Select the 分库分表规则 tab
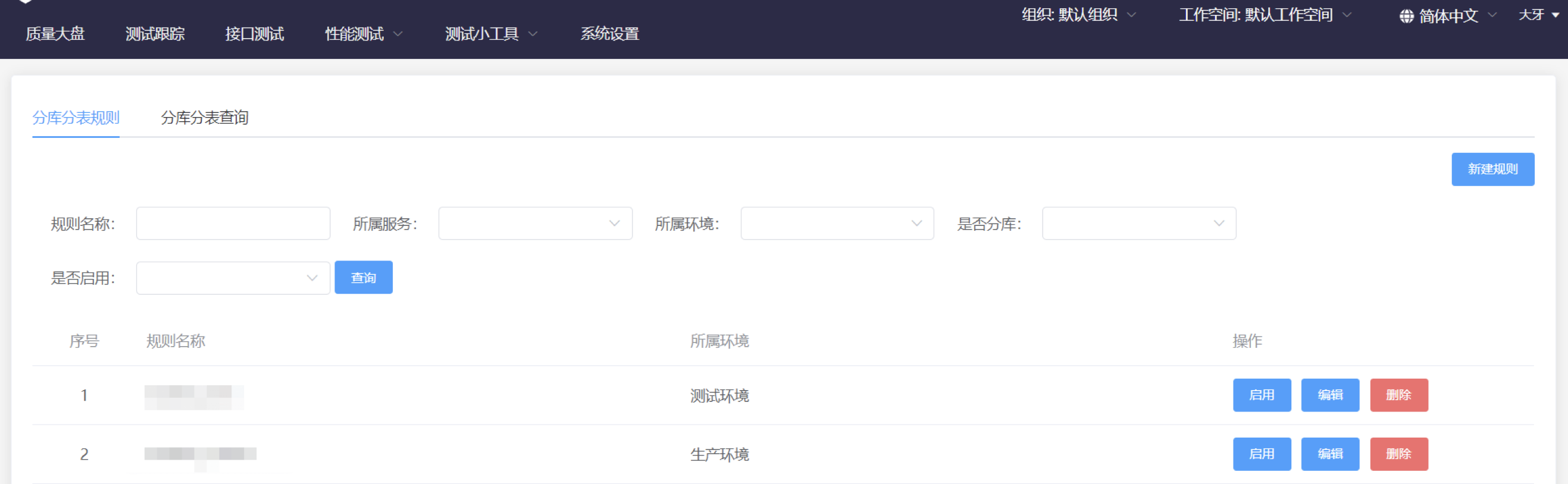Screen dimensions: 1568x484 [76, 117]
